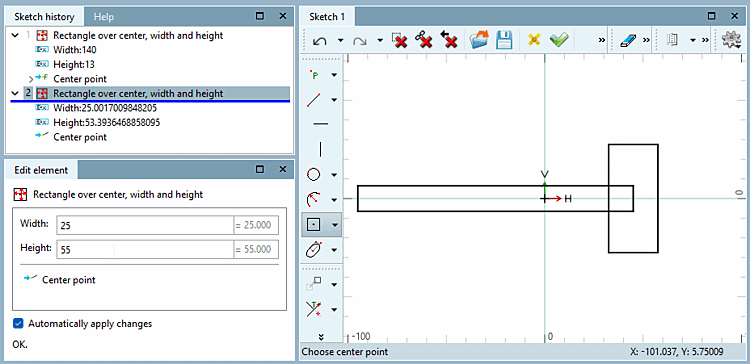The image size is (750, 364).
Task: Click the greyed transform/copy tool icon
Action: pyautogui.click(x=314, y=284)
